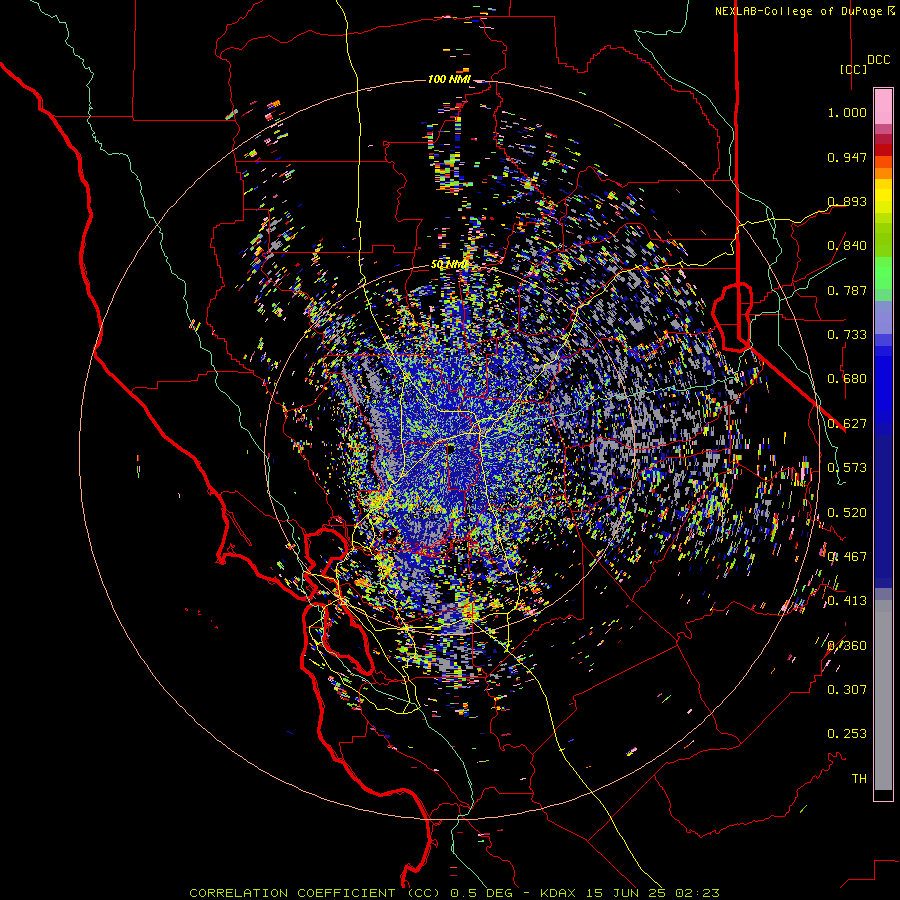Select the 0.573 scale value
The width and height of the screenshot is (900, 900).
click(847, 468)
